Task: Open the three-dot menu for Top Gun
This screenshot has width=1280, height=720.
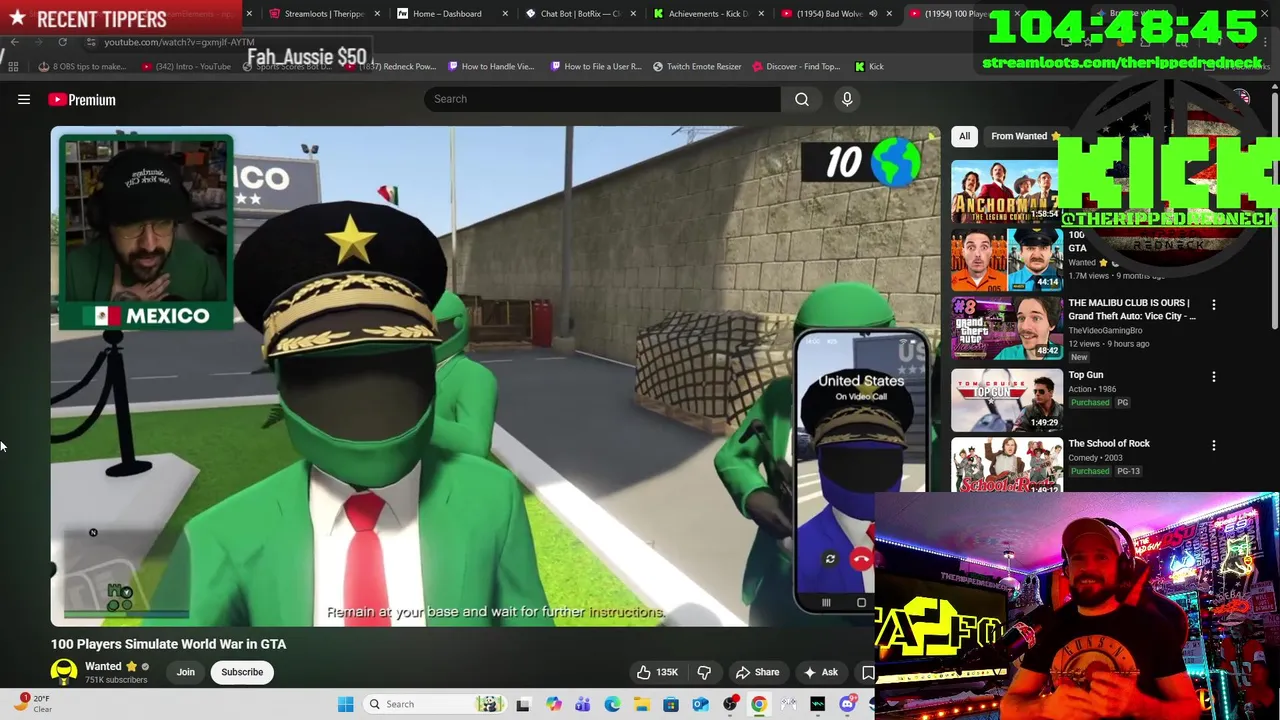Action: coord(1214,377)
